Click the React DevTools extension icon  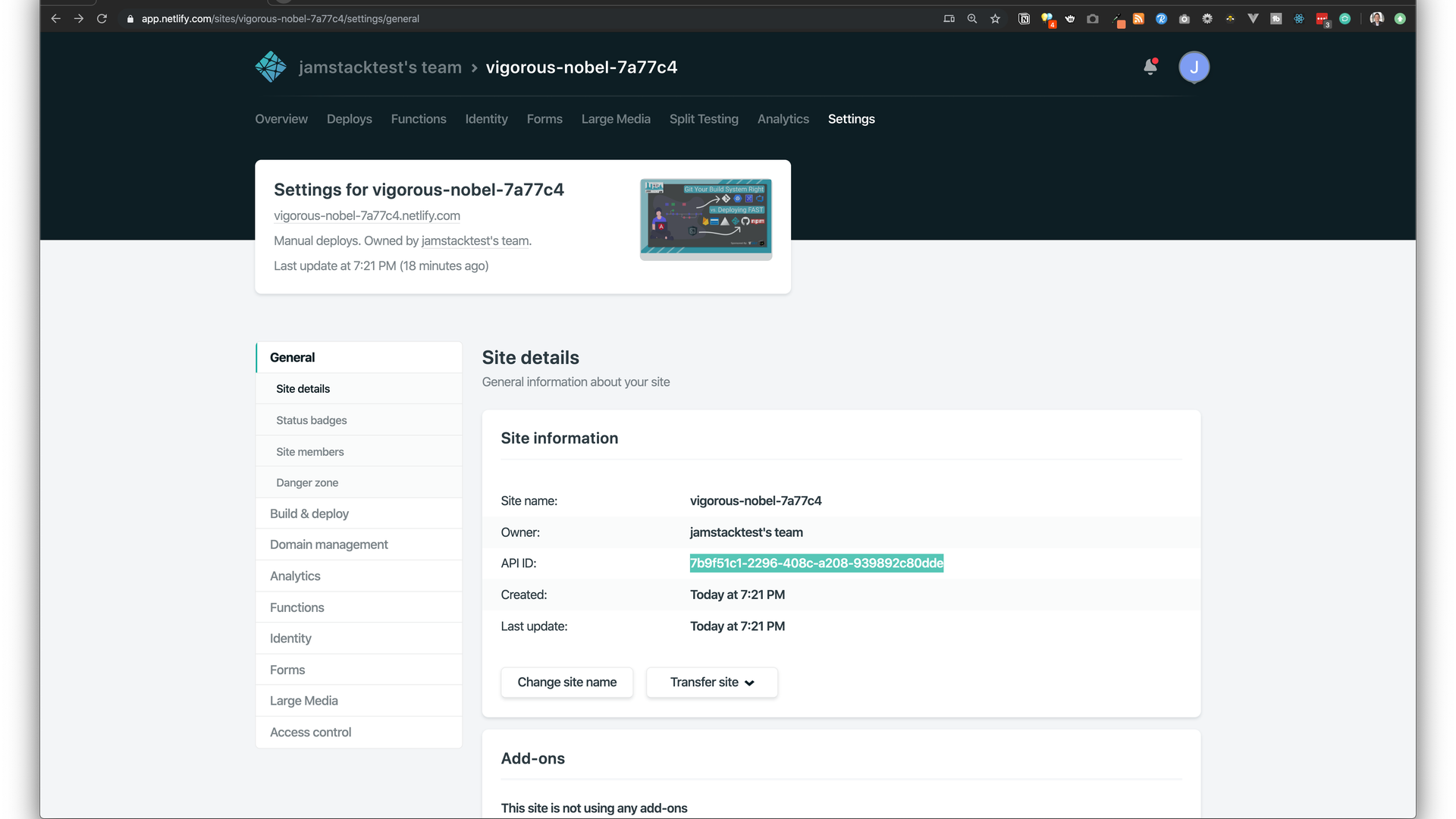point(1299,19)
